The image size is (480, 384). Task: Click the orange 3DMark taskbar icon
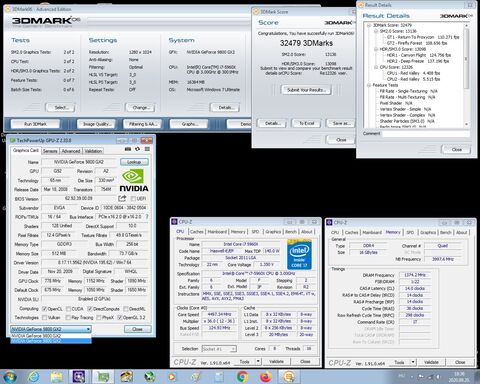pos(289,377)
